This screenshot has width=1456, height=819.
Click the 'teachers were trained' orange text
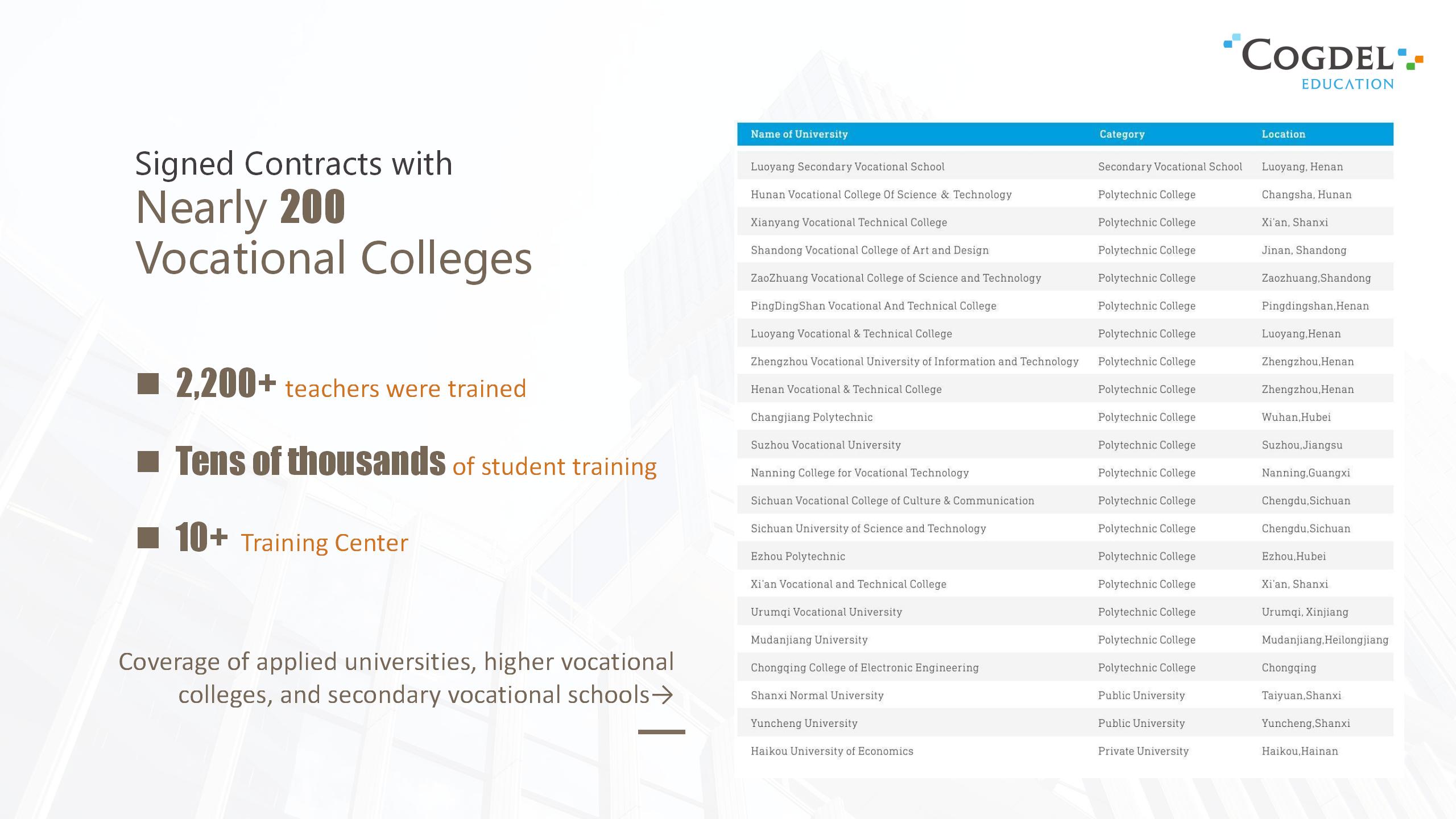click(406, 388)
